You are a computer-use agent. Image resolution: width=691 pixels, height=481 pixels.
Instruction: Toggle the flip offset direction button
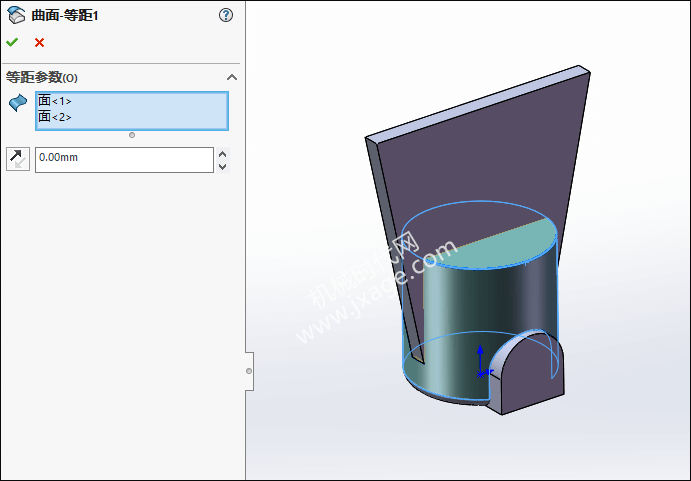18,158
